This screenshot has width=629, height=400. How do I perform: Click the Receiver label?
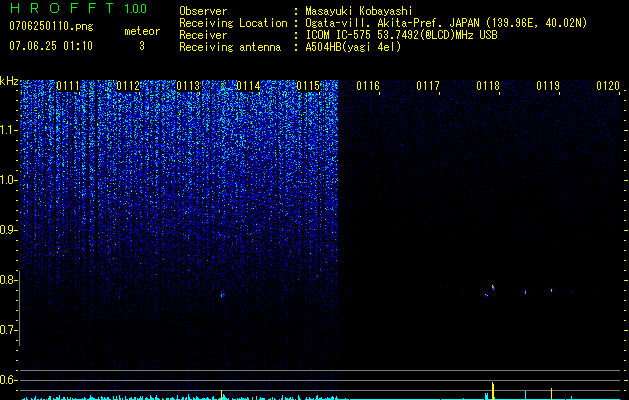pyautogui.click(x=203, y=35)
